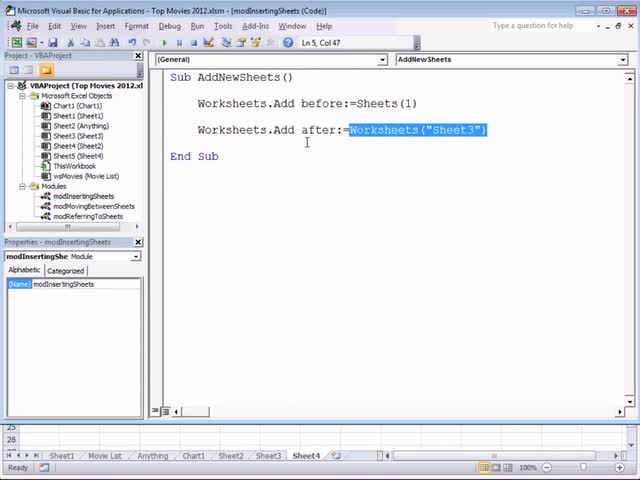640x480 pixels.
Task: Open VBA Help question mark icon
Action: pos(288,42)
